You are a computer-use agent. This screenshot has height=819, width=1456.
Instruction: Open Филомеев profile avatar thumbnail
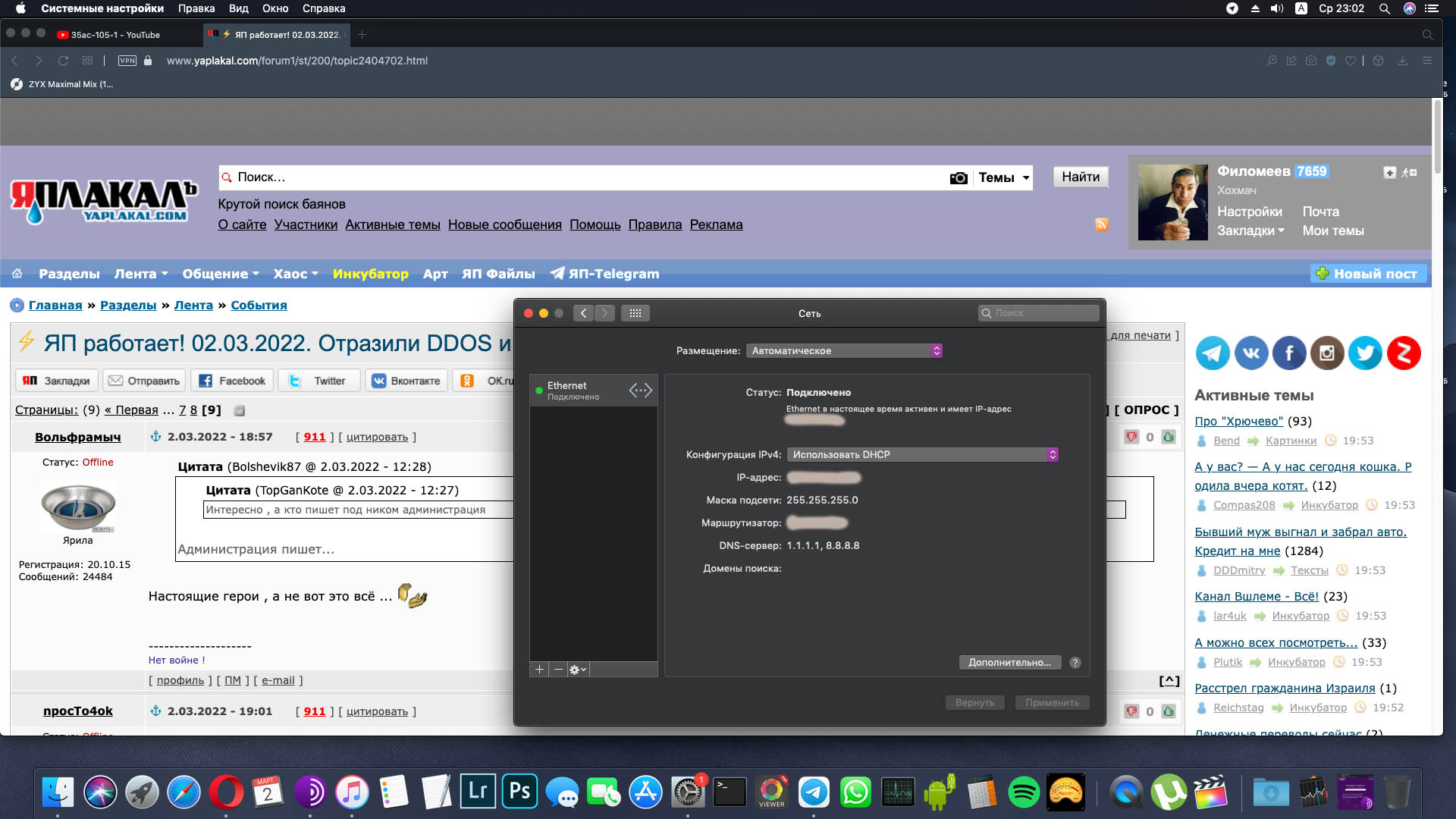[1172, 202]
